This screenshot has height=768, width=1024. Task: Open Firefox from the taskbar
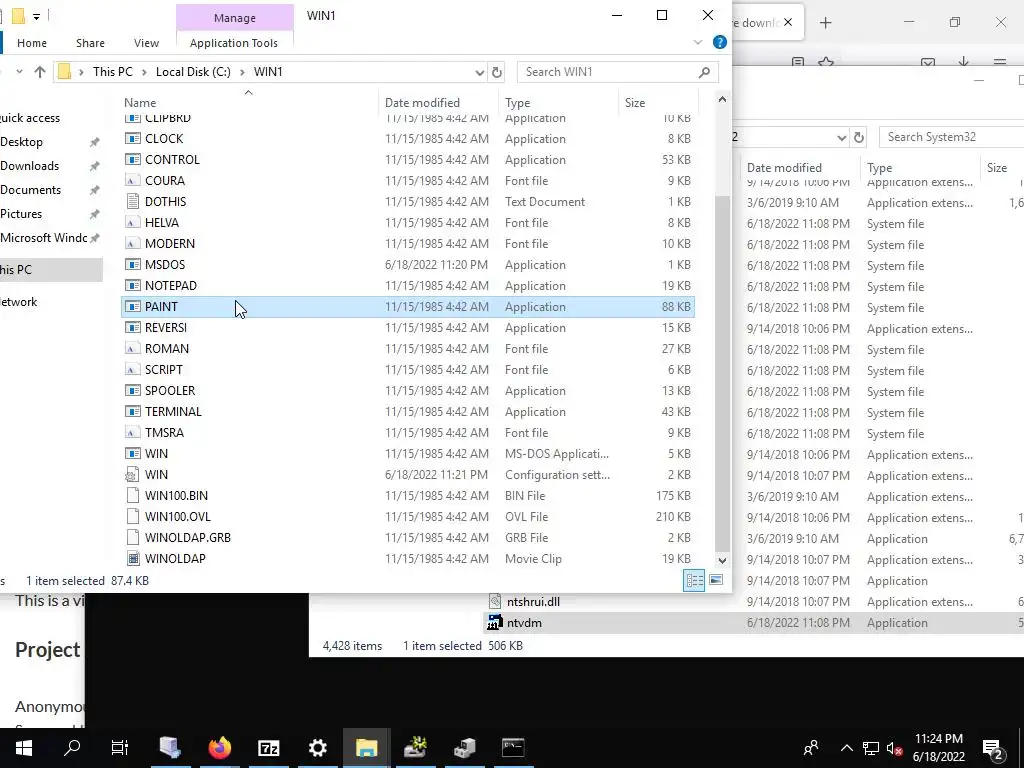pos(219,748)
